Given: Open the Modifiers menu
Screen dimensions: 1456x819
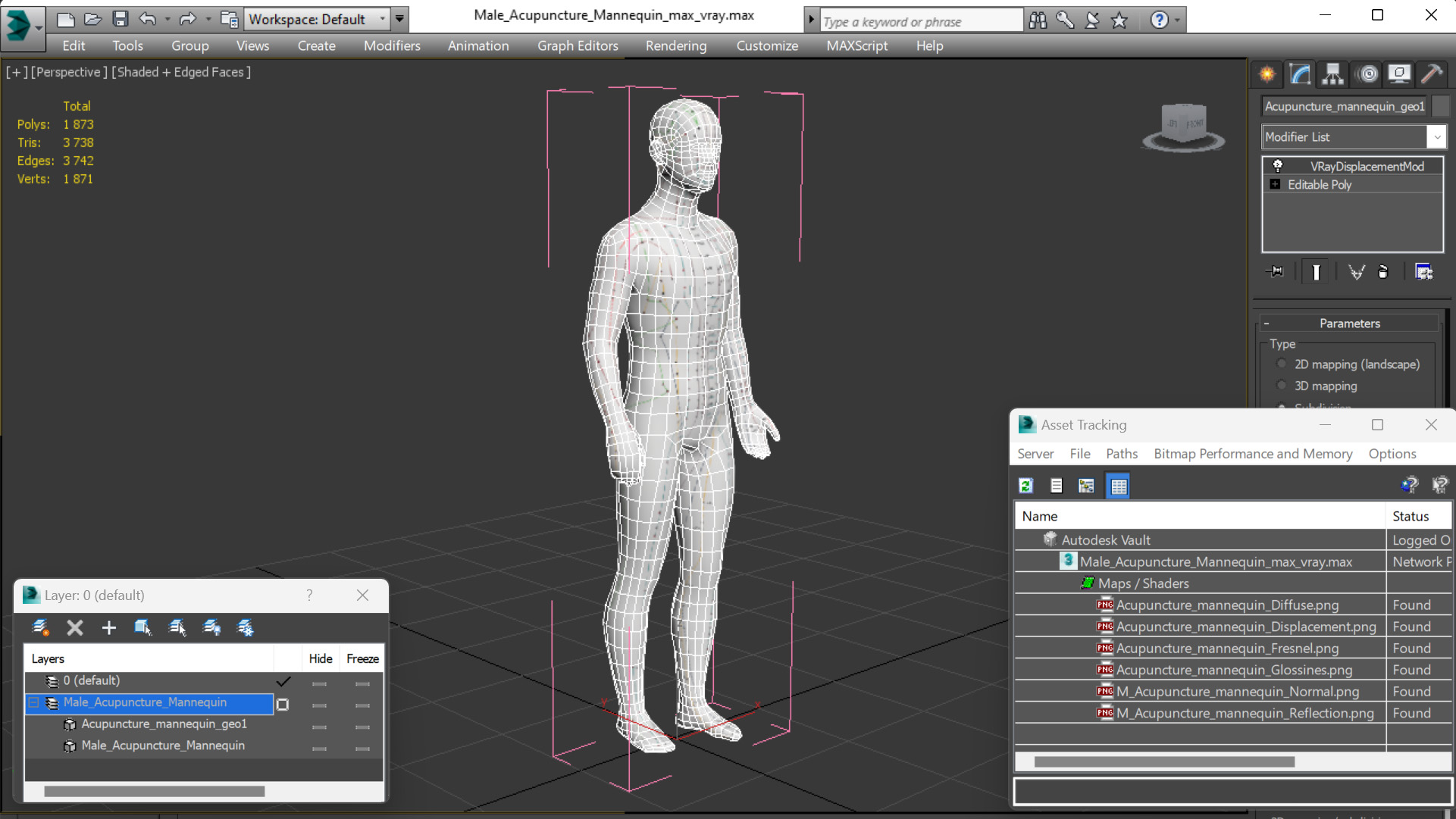Looking at the screenshot, I should (392, 45).
